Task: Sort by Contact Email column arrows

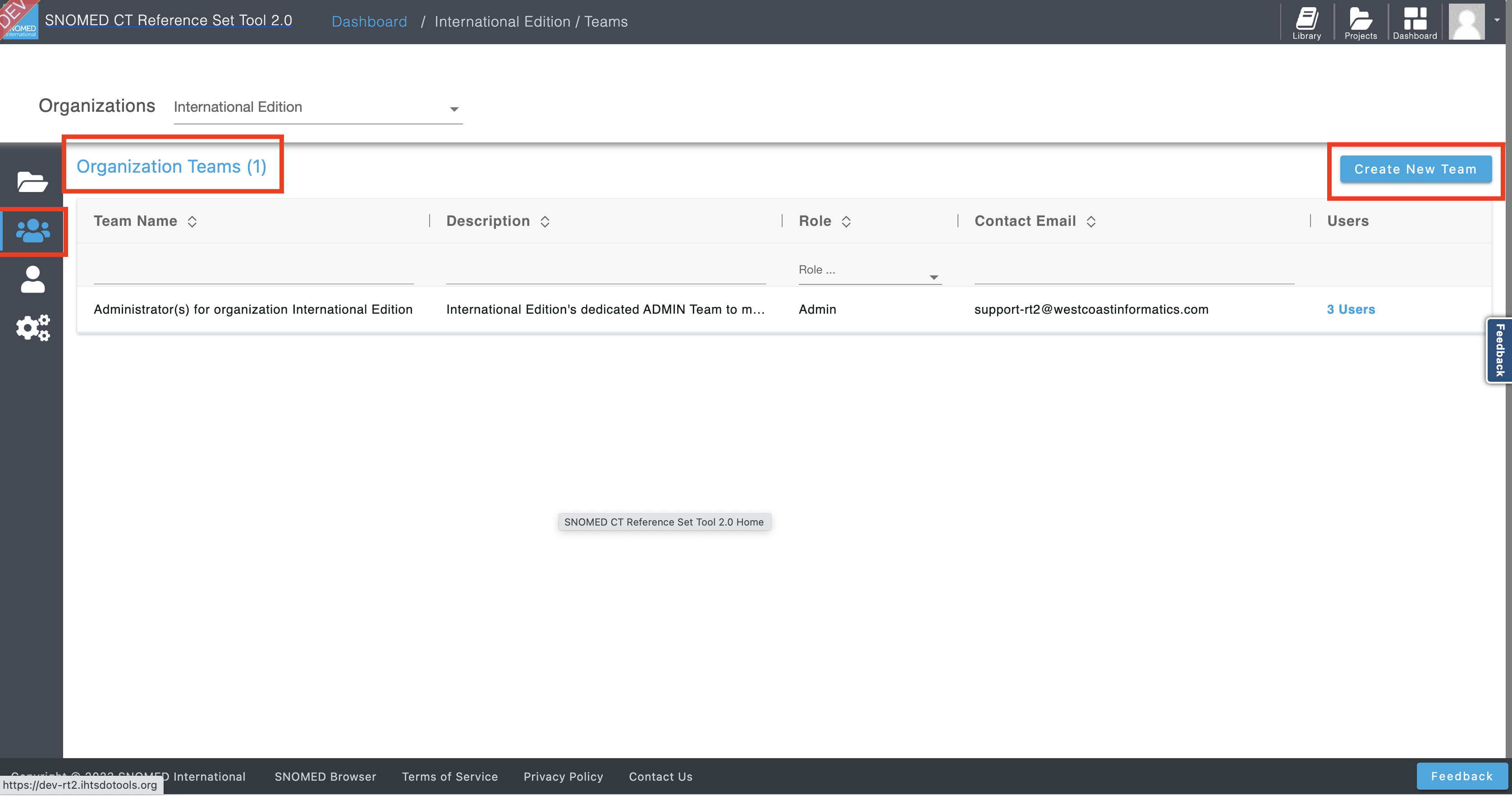Action: (1090, 221)
